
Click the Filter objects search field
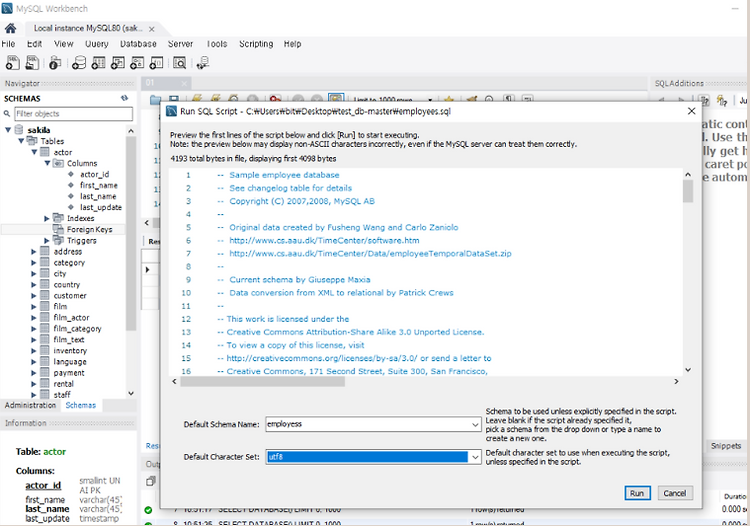(74, 114)
